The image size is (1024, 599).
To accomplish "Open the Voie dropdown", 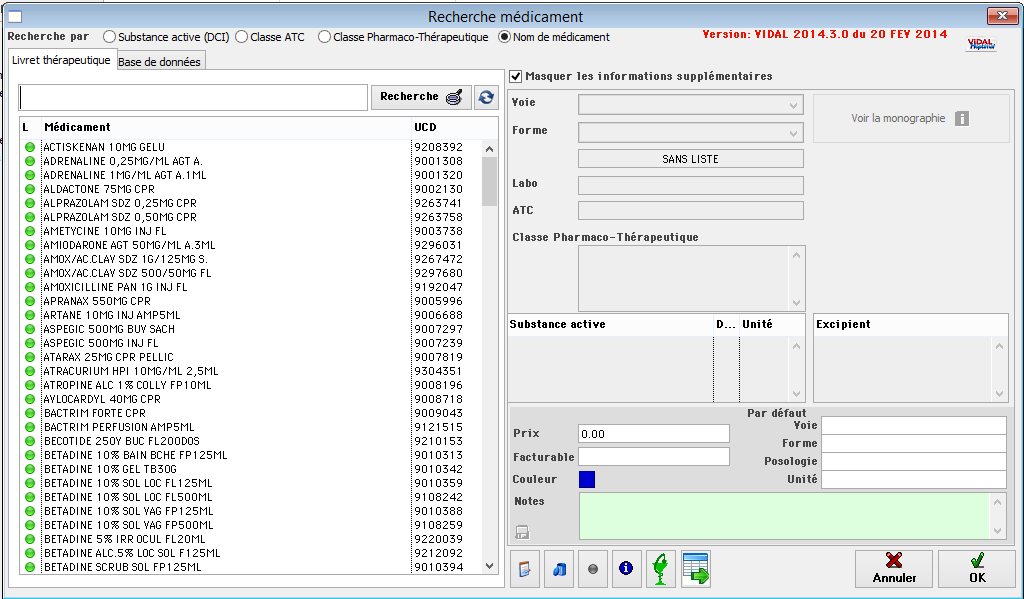I will [x=690, y=105].
